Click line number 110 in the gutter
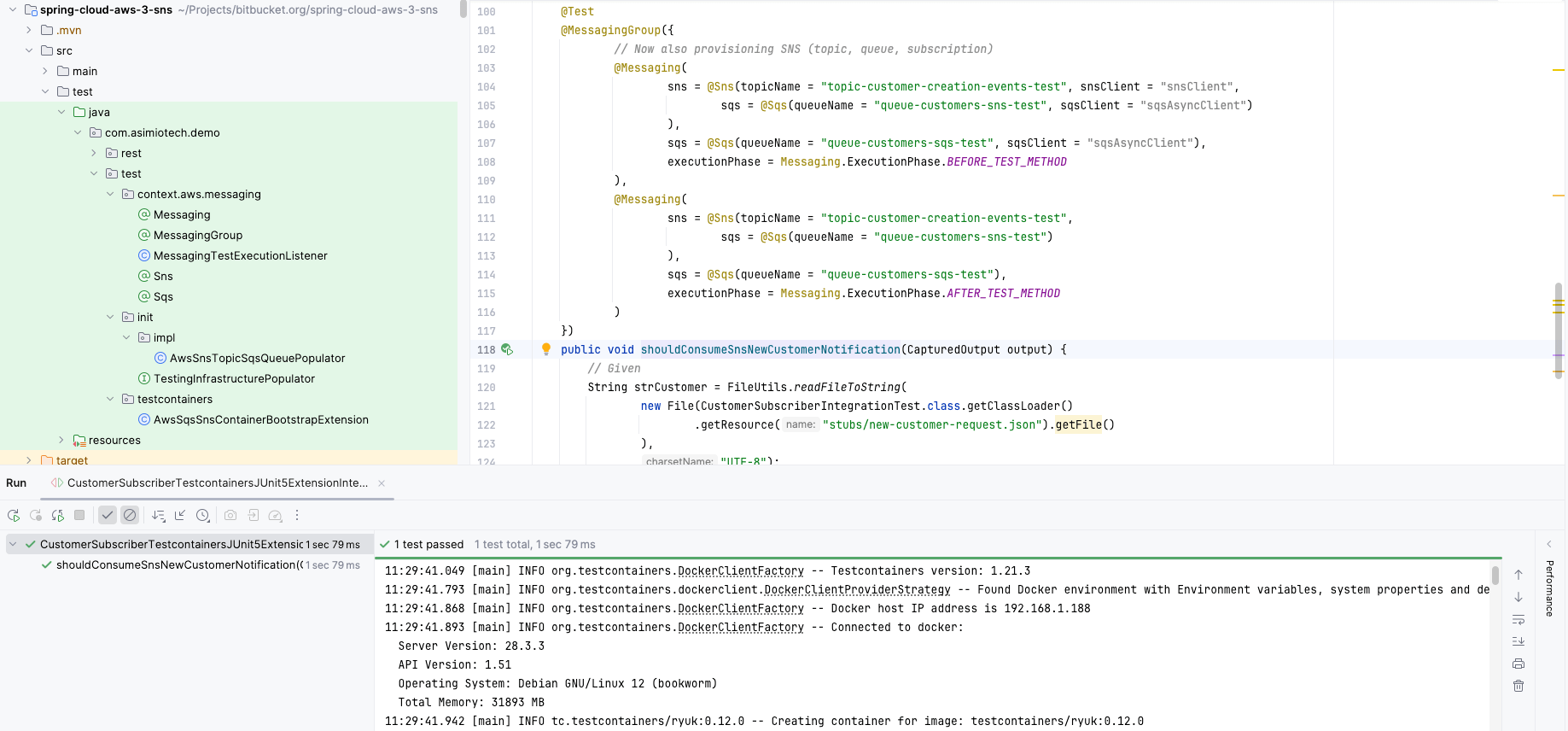 click(486, 199)
